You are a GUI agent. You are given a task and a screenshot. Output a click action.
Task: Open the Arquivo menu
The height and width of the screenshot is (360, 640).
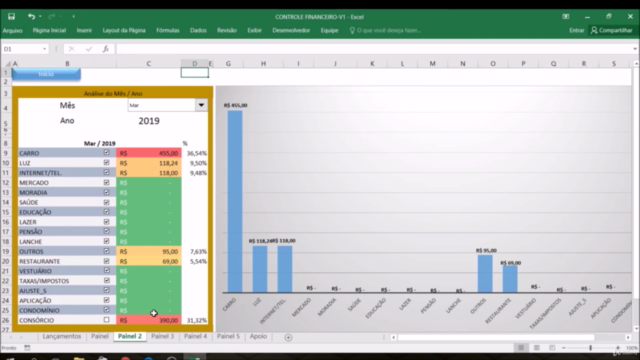(13, 30)
